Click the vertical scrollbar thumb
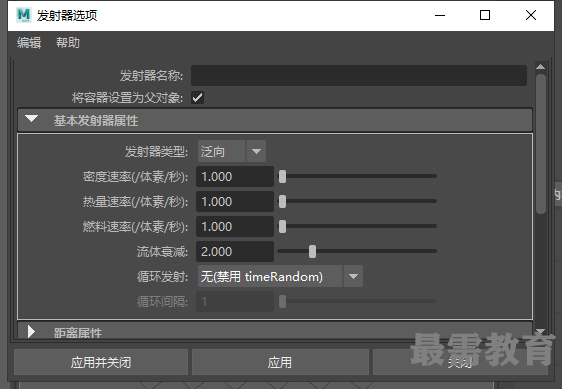562x389 pixels. click(541, 144)
